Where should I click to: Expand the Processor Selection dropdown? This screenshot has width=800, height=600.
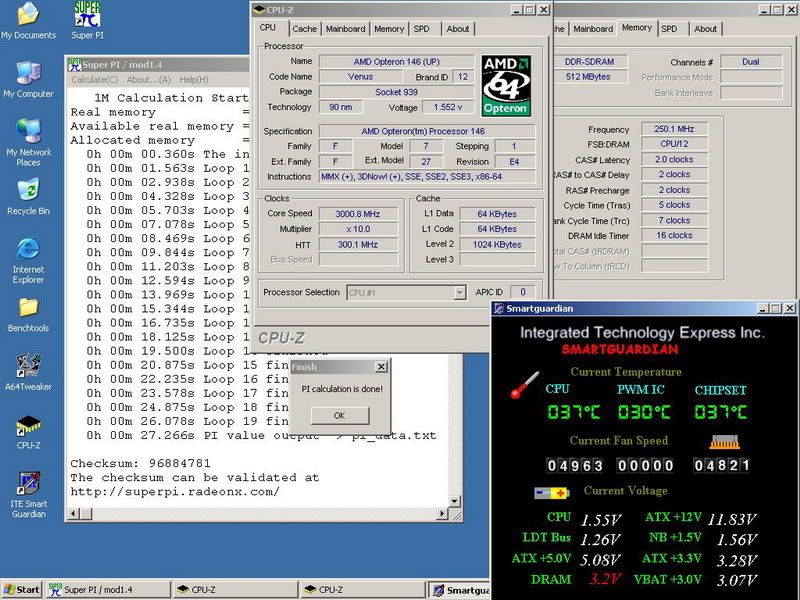459,293
